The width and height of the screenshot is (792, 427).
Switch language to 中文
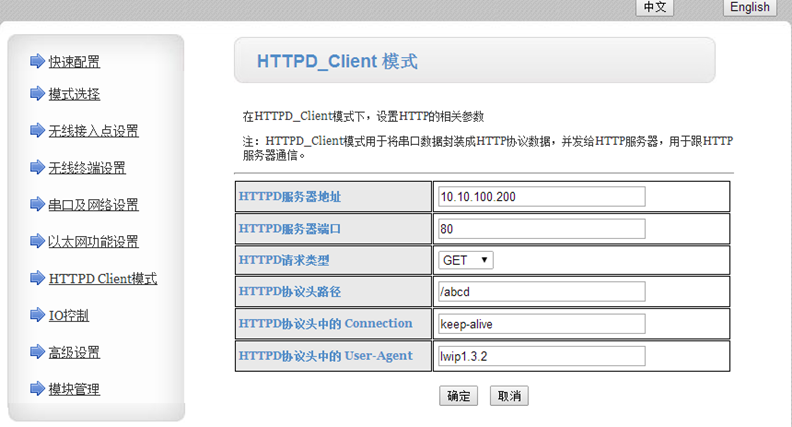656,7
